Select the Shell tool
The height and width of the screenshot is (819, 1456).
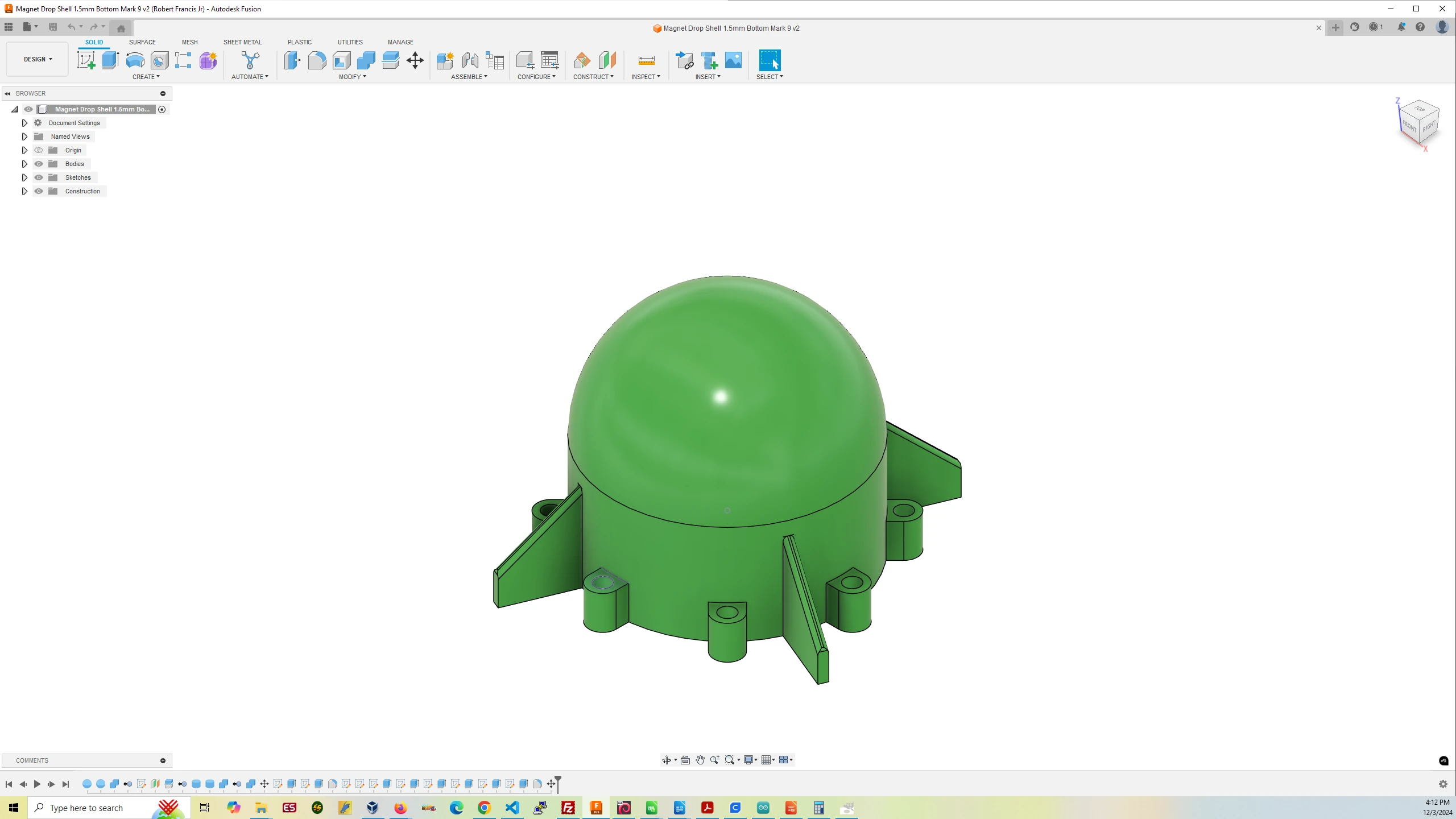(x=341, y=60)
